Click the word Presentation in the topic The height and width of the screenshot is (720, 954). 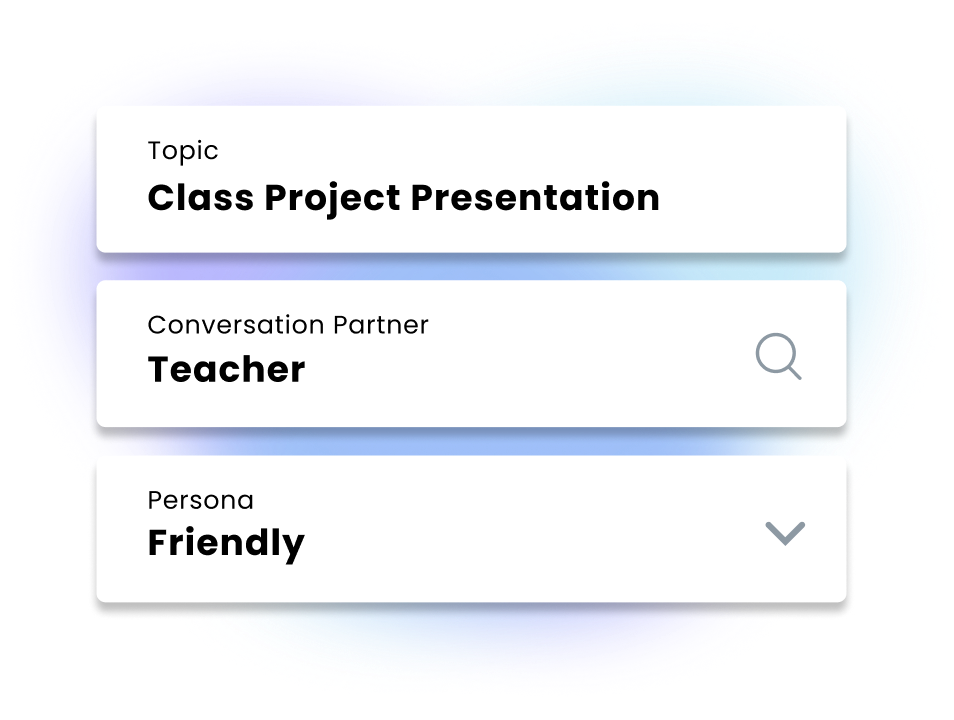pyautogui.click(x=535, y=198)
